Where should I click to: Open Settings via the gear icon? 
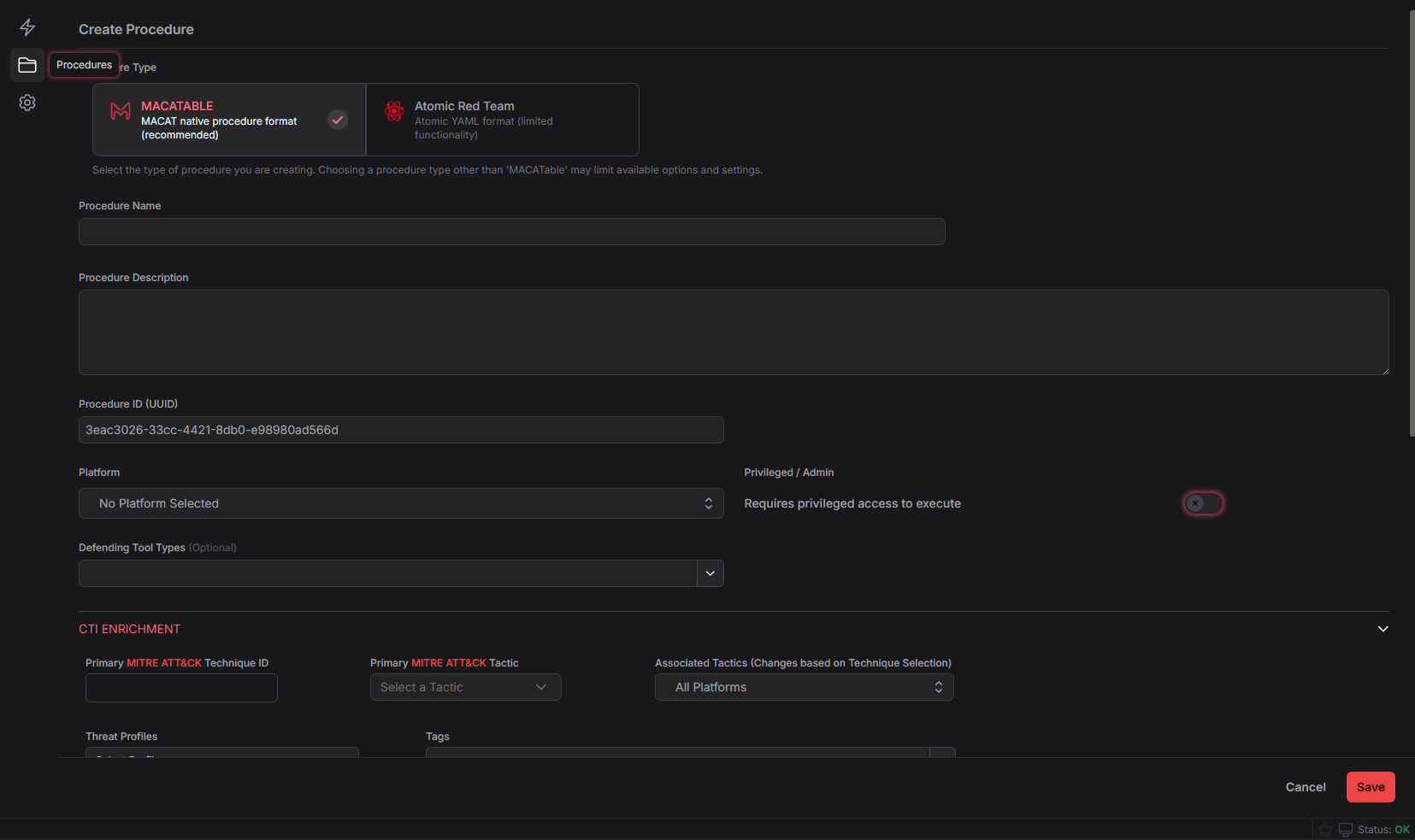click(x=27, y=102)
